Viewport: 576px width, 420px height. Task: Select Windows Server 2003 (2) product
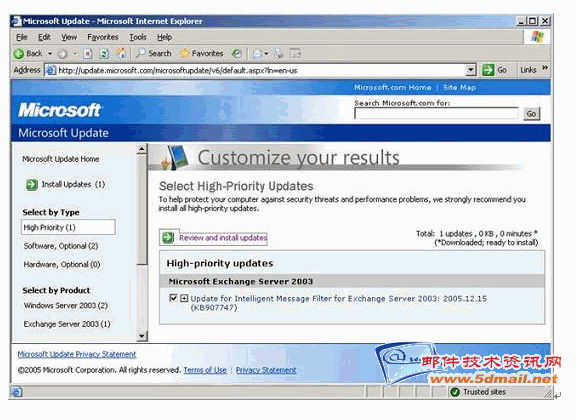tap(66, 305)
